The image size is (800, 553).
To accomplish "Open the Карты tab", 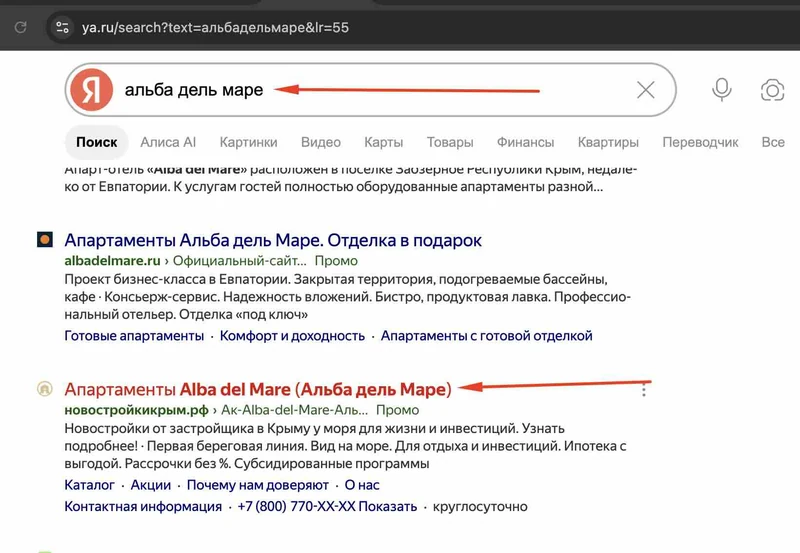I will click(x=384, y=142).
